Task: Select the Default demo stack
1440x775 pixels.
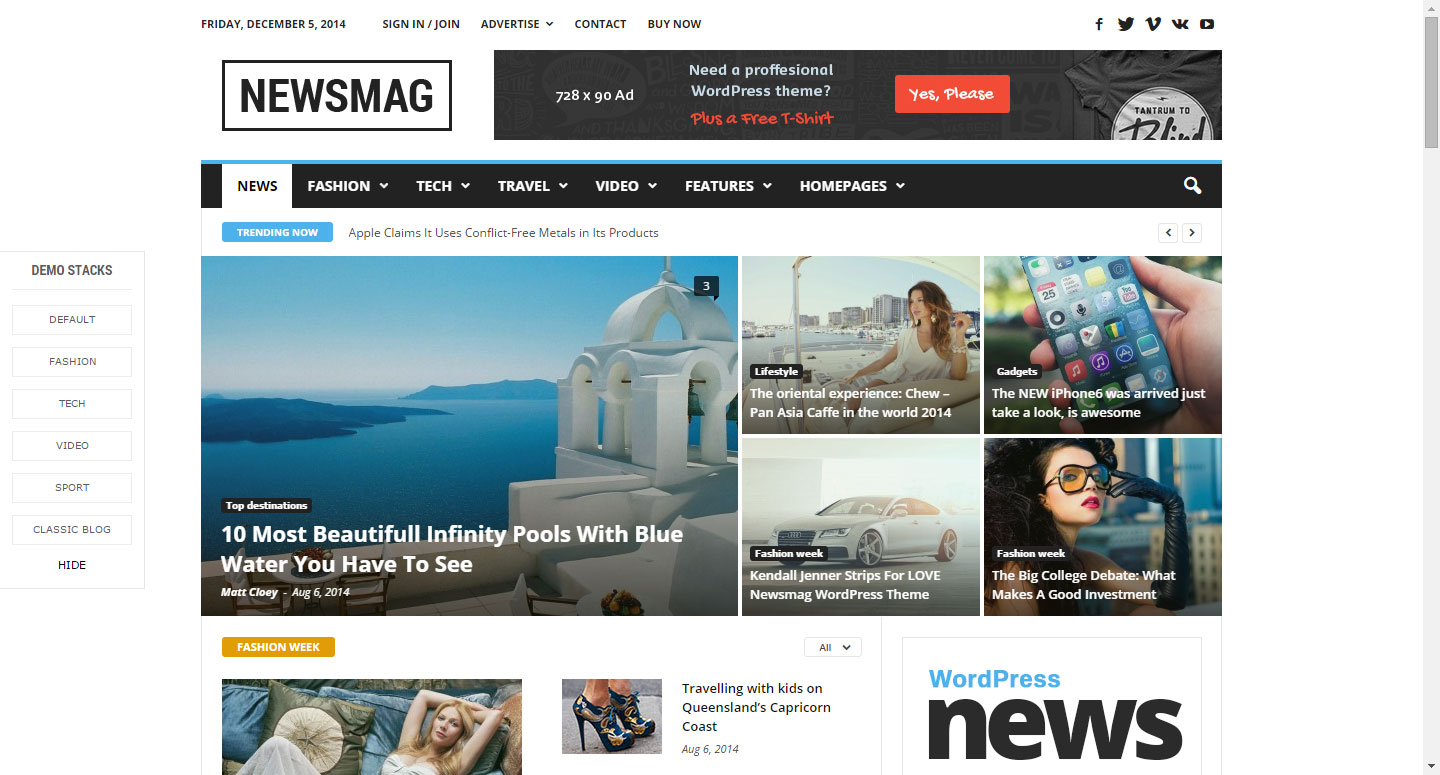Action: click(72, 320)
